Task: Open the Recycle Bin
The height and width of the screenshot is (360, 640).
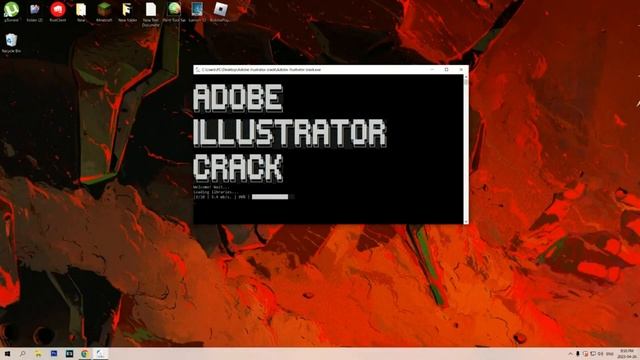Action: point(11,43)
